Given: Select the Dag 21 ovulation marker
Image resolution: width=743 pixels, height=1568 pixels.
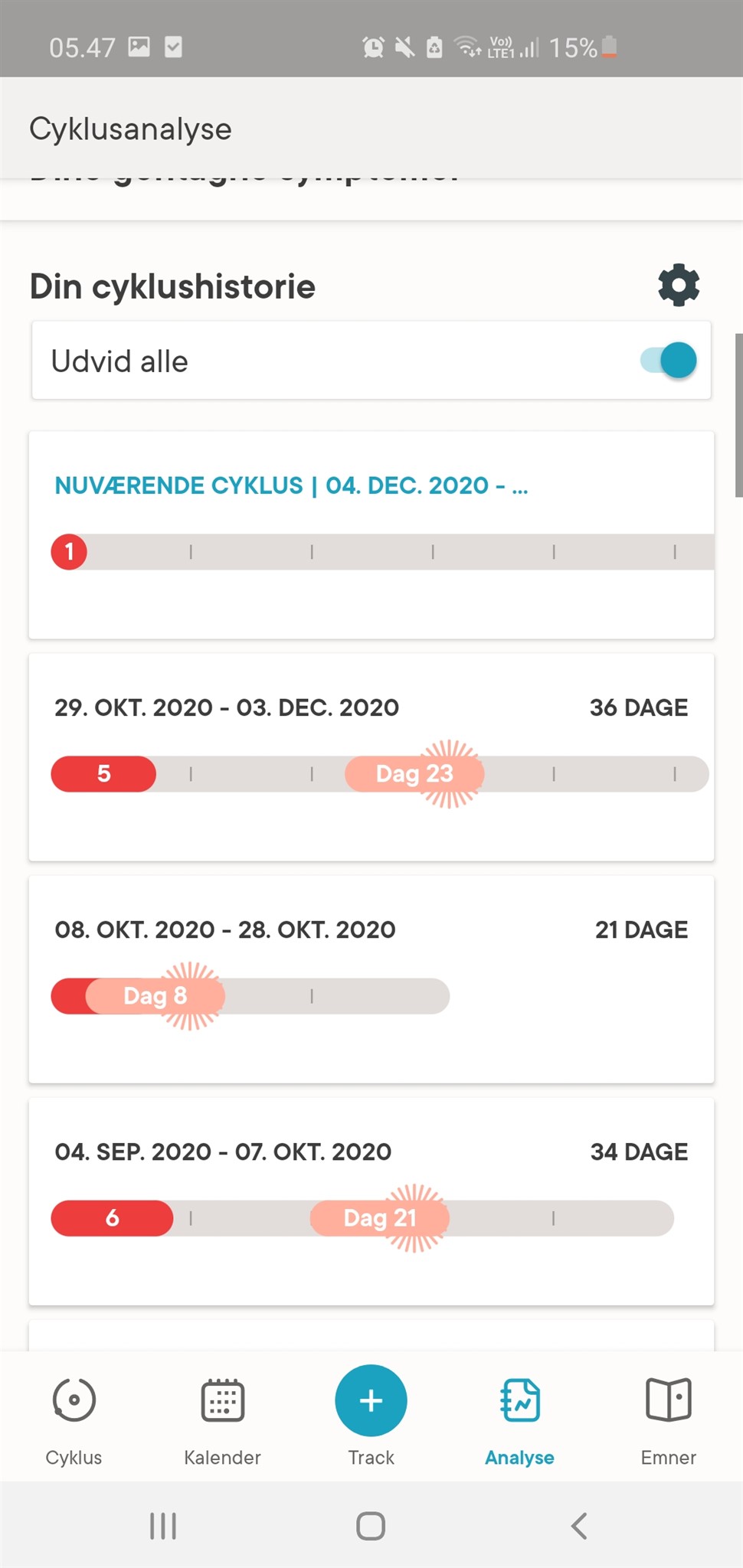Looking at the screenshot, I should tap(380, 1217).
